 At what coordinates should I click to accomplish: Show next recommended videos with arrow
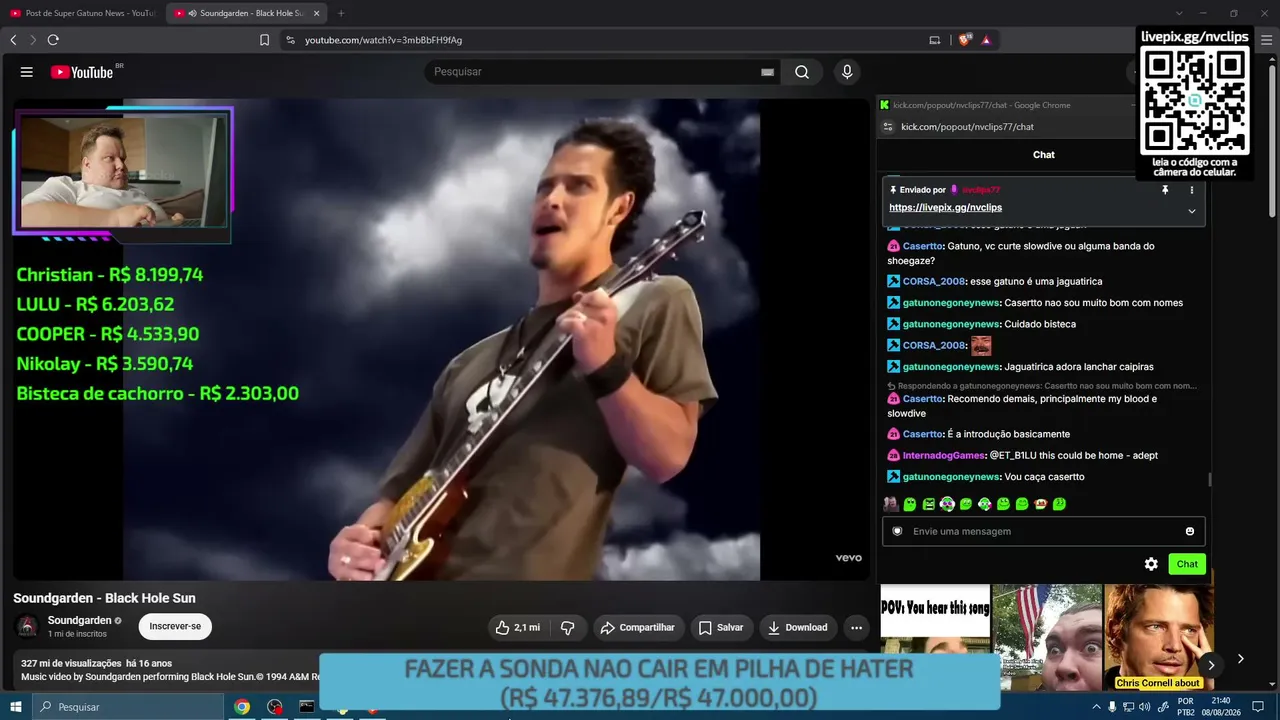[1211, 665]
